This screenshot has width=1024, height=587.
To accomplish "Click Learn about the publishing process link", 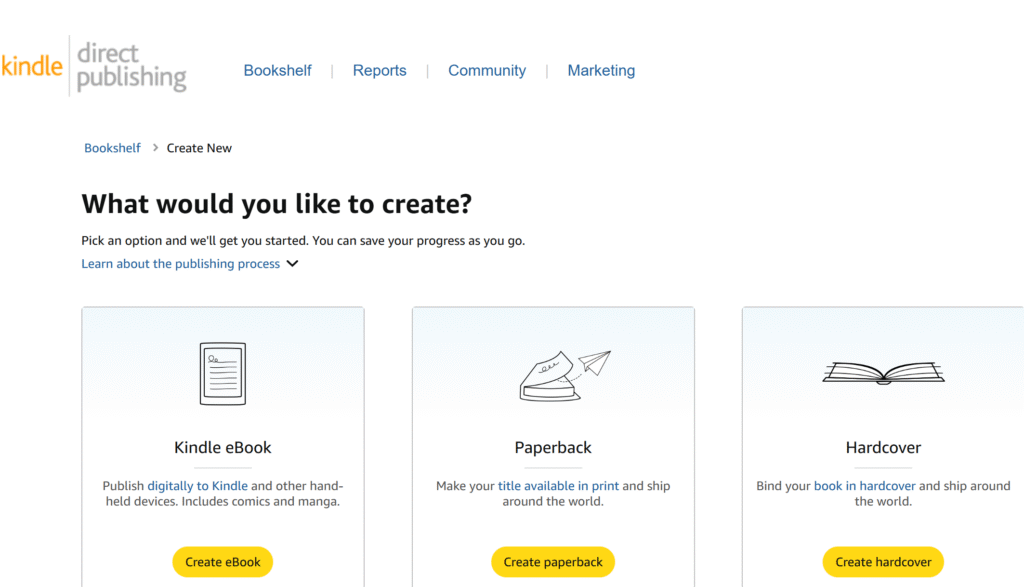I will (x=181, y=264).
